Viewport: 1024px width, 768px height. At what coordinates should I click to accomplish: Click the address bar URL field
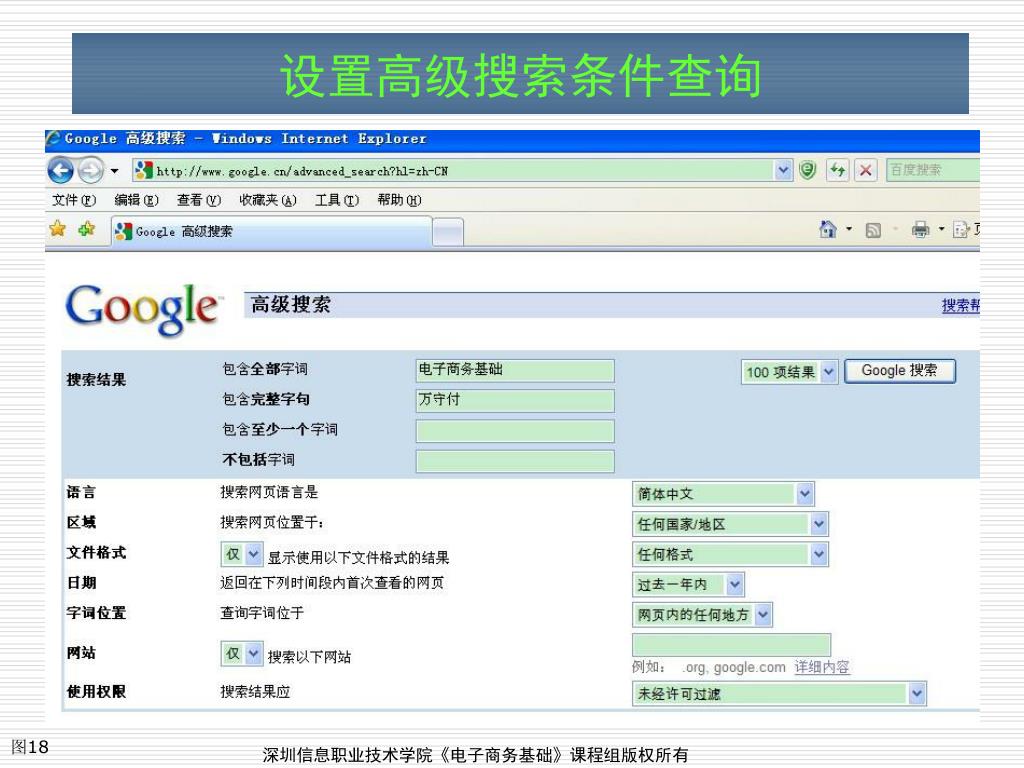coord(454,171)
